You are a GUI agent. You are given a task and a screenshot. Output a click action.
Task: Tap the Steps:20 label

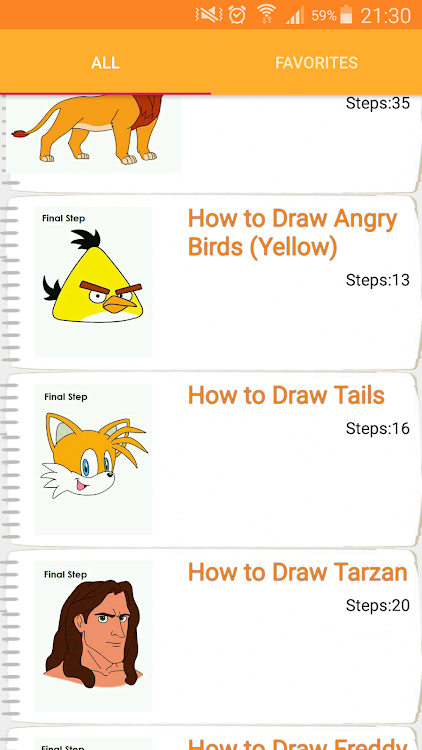[378, 606]
